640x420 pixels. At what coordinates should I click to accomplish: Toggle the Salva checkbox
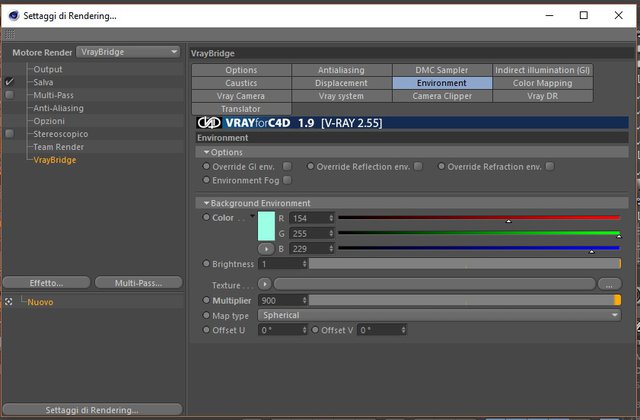tap(9, 82)
